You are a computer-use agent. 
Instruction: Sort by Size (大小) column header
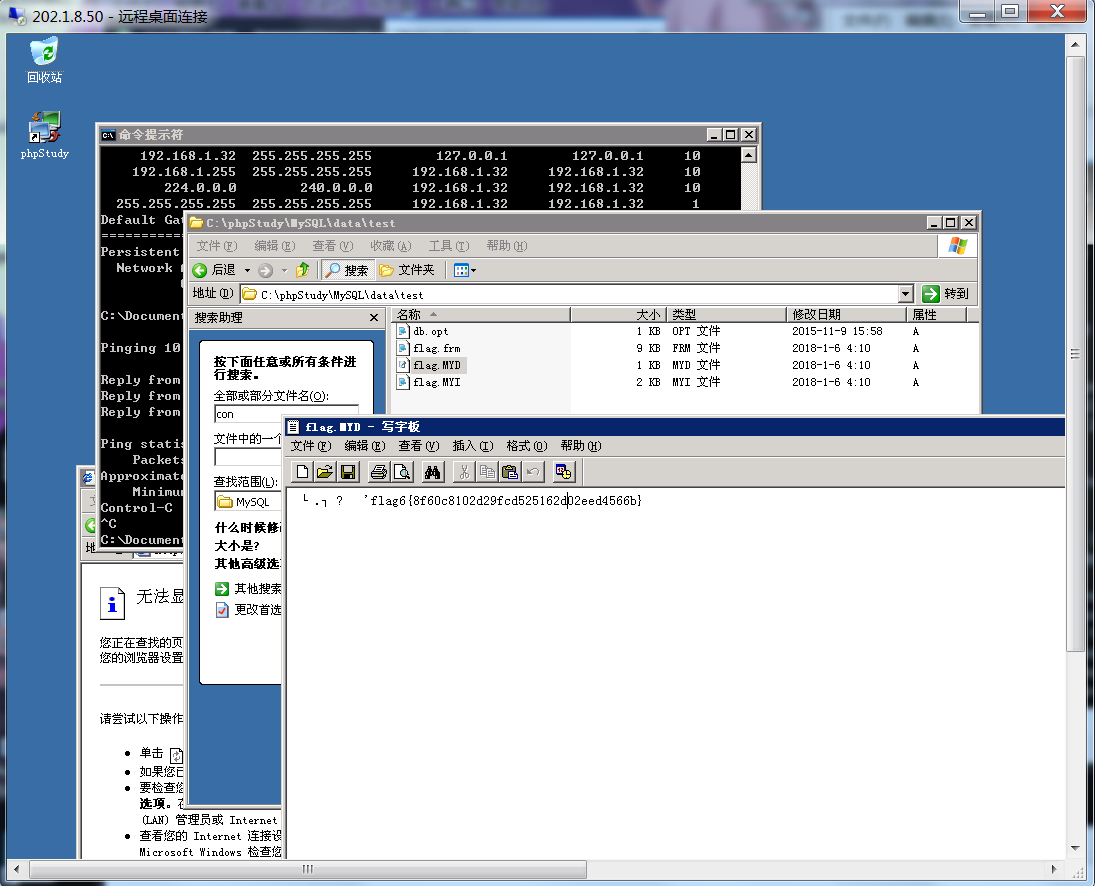pos(618,315)
